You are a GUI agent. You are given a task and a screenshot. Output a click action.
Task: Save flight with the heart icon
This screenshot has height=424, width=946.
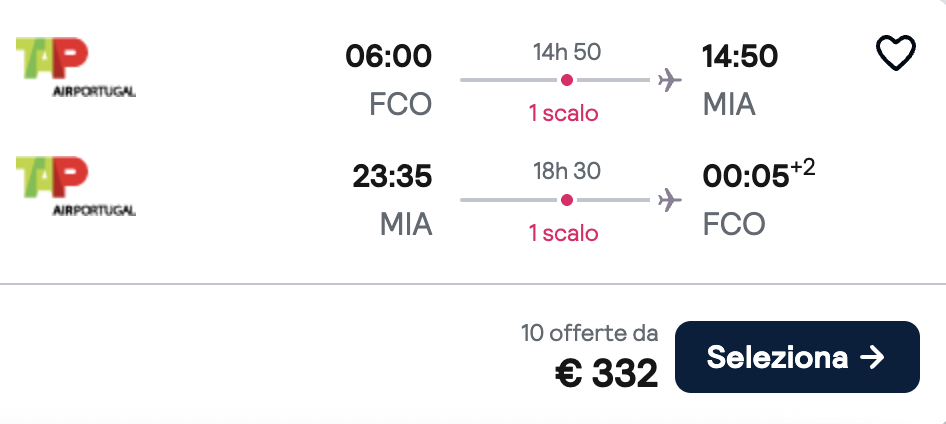click(x=895, y=55)
